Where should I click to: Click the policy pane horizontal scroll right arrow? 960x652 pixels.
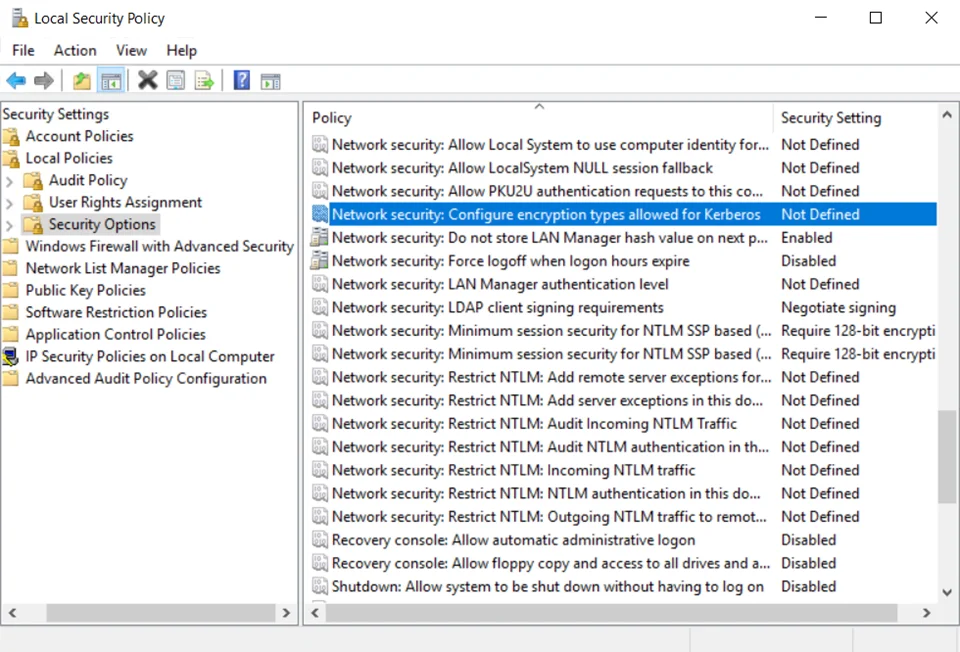(926, 612)
